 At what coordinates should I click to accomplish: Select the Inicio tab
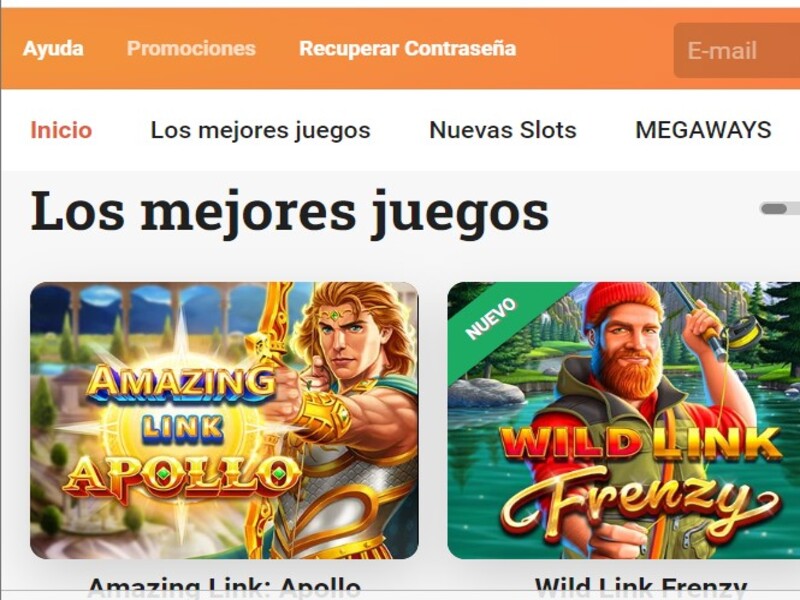(61, 130)
